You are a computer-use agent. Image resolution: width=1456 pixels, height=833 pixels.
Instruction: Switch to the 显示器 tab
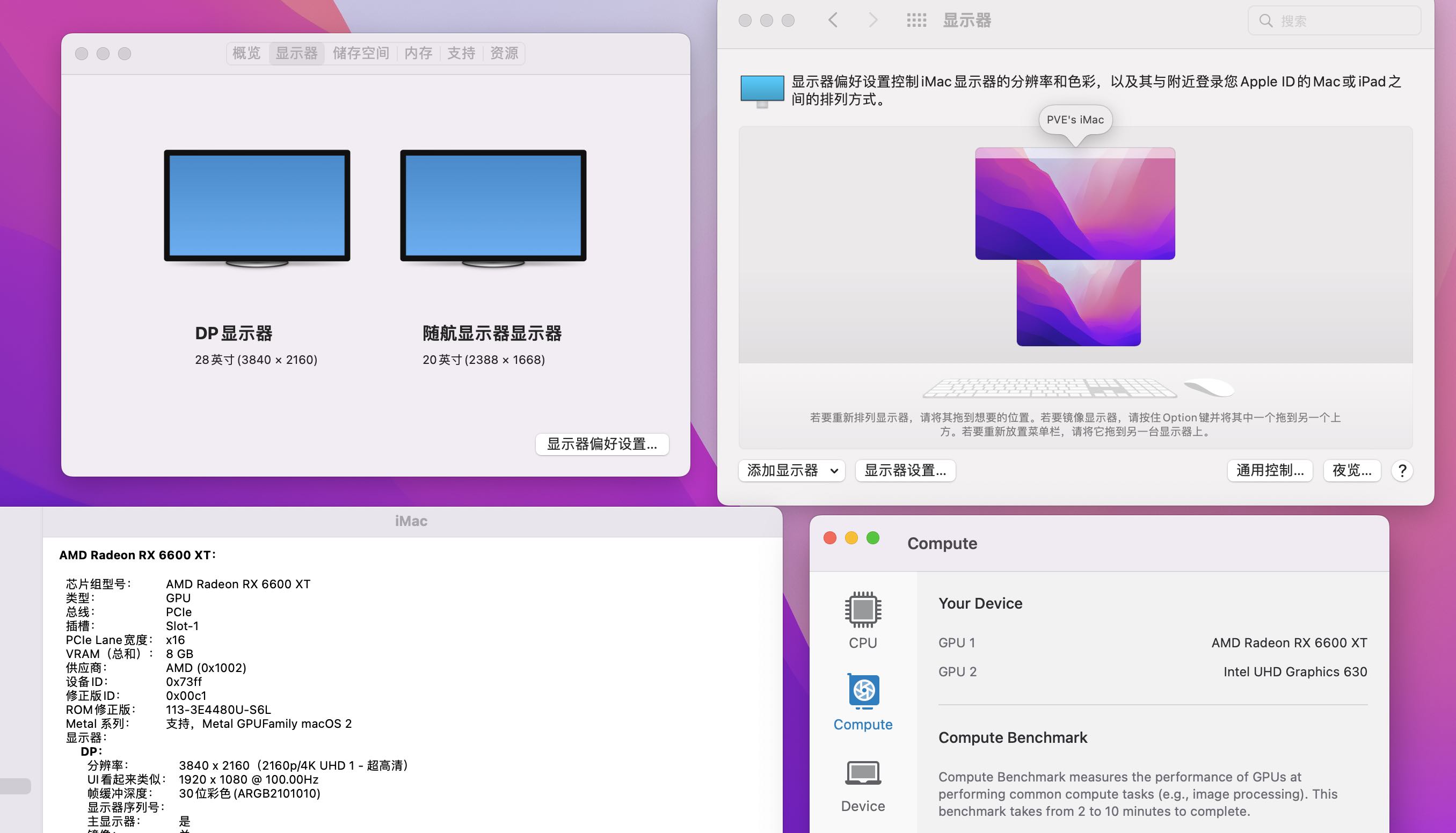coord(296,53)
